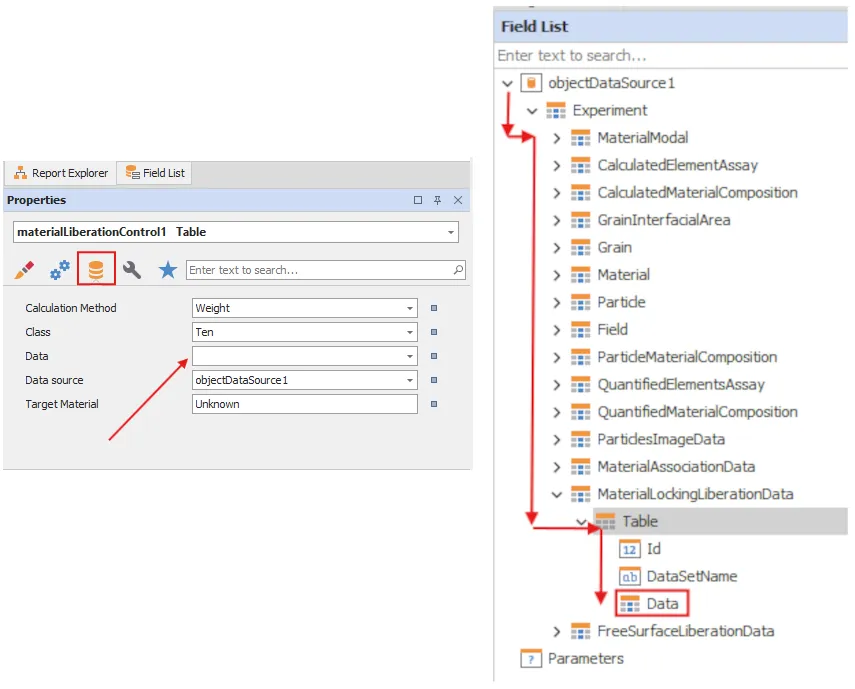Open the Appearance properties brush icon
Screen dimensions: 855x689
(24, 269)
